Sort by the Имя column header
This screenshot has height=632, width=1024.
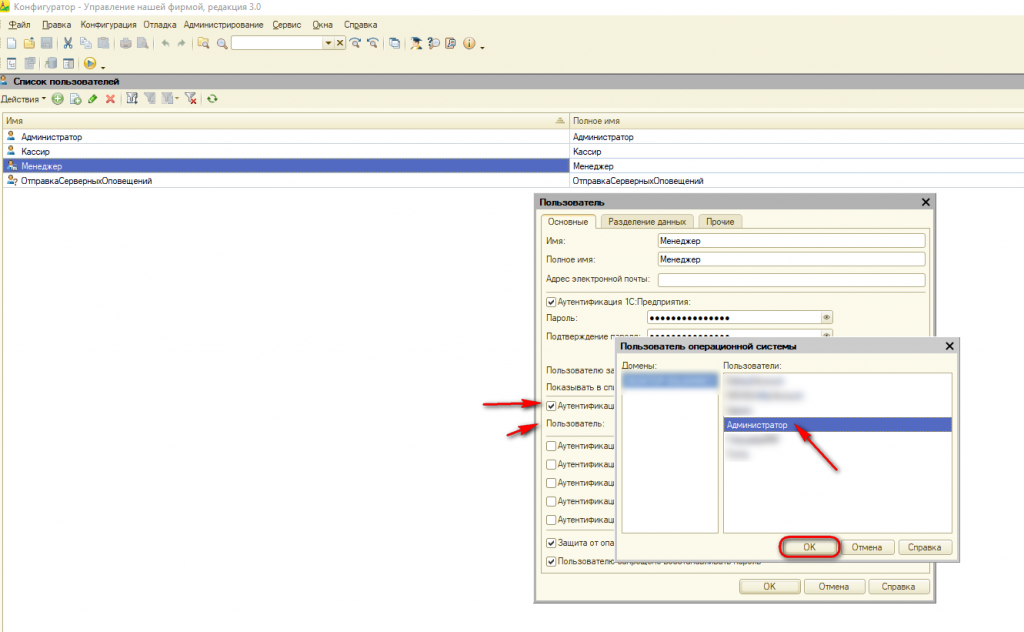click(x=285, y=121)
